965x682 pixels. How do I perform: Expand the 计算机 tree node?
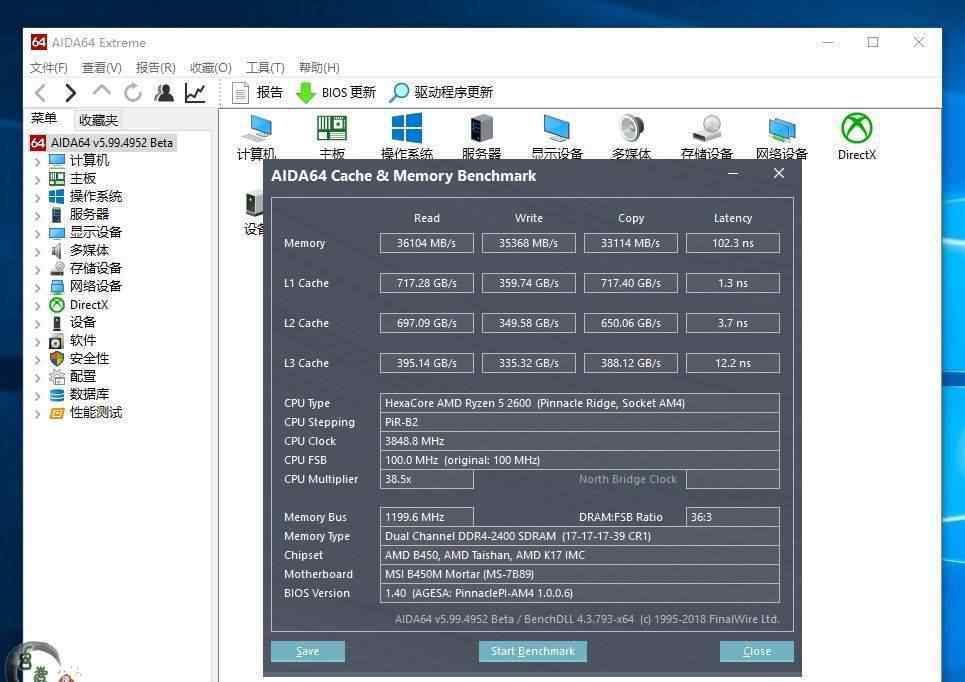click(x=38, y=161)
